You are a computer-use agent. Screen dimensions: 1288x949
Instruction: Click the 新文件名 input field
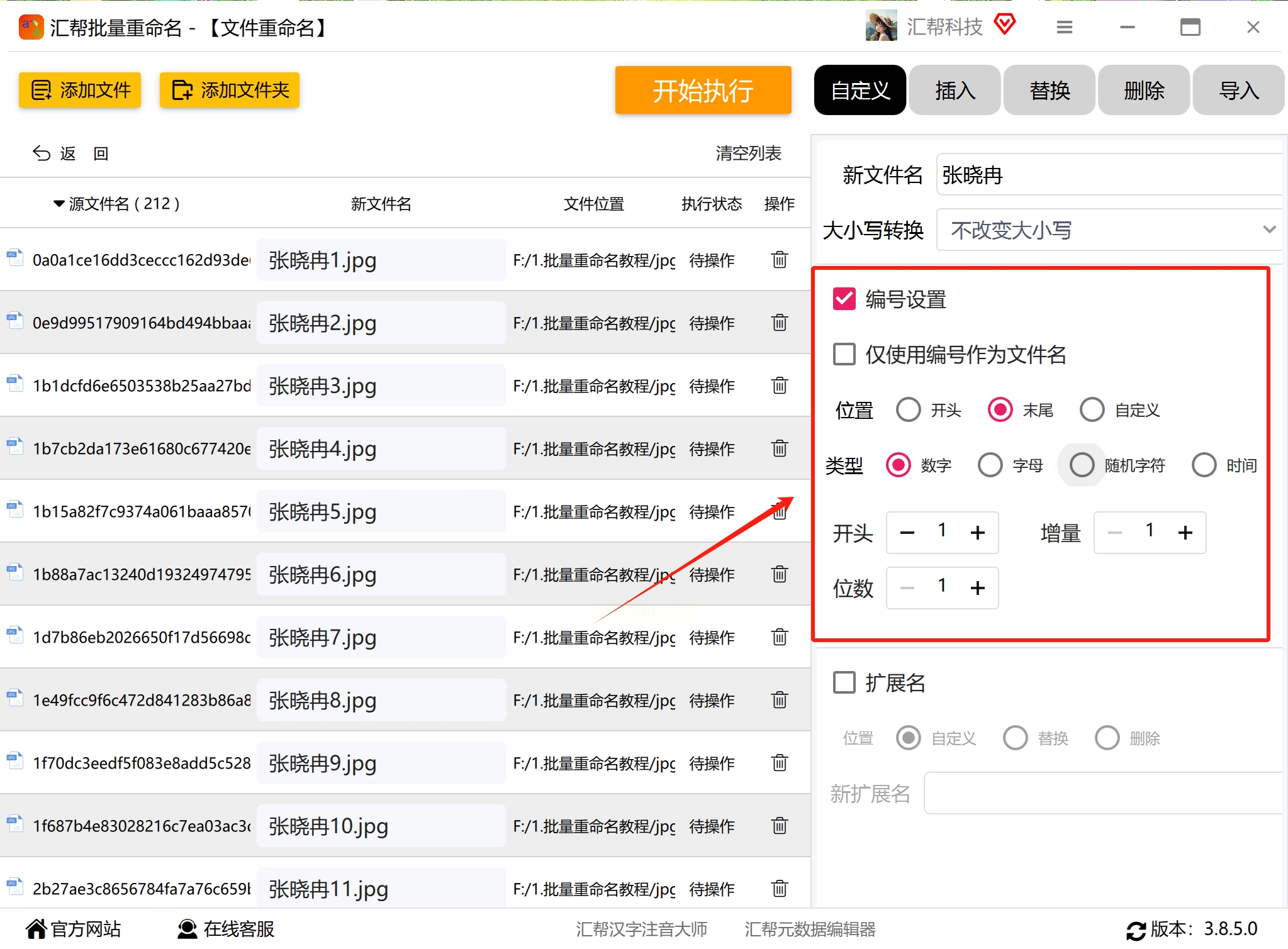(1109, 175)
